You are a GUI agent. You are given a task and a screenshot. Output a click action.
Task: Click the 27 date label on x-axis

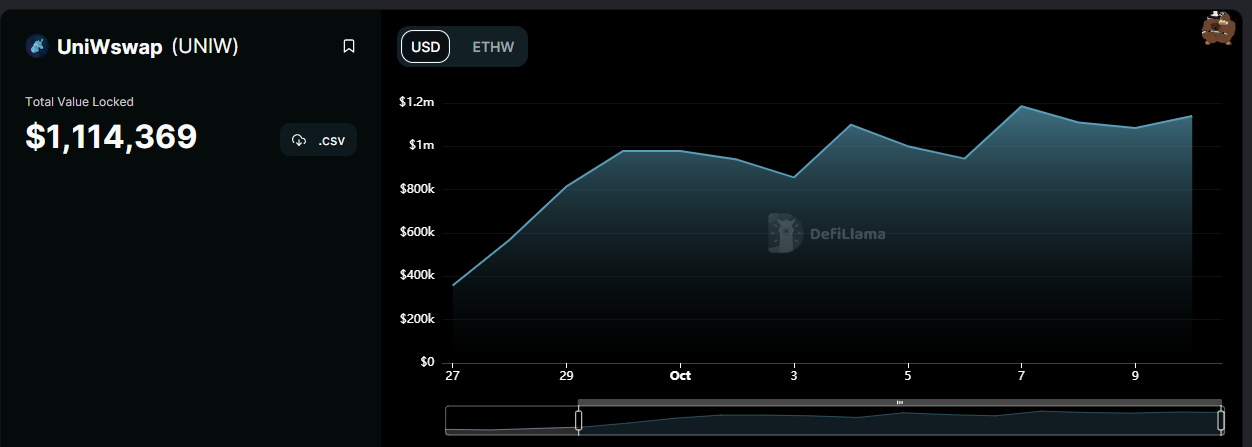[x=453, y=377]
